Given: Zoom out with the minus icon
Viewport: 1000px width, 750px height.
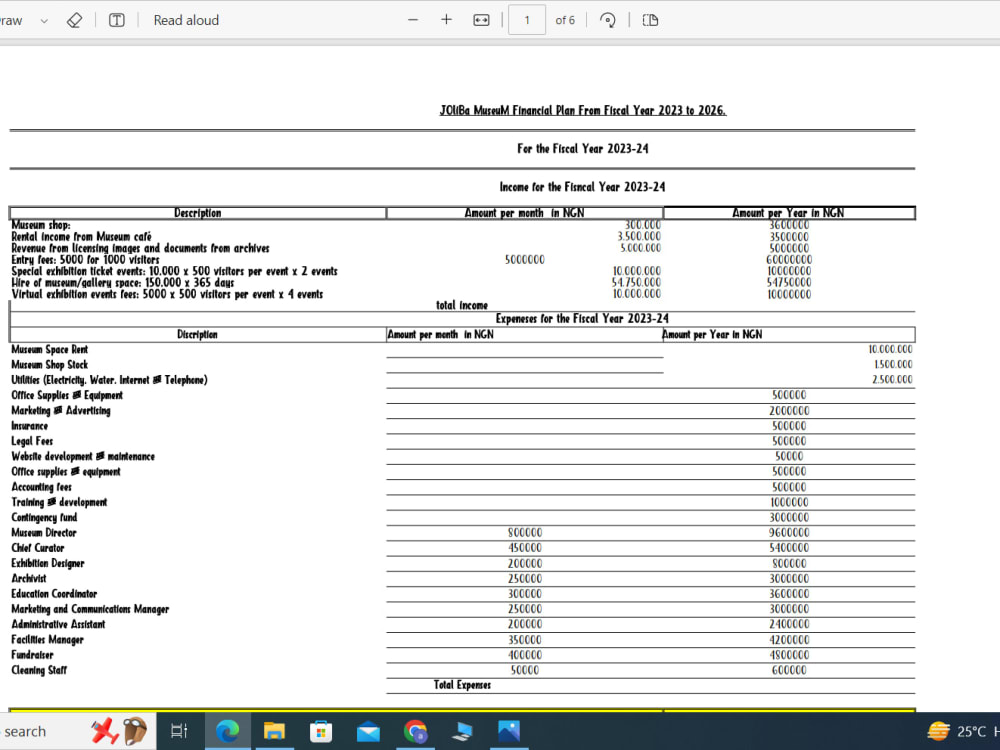Looking at the screenshot, I should (413, 20).
